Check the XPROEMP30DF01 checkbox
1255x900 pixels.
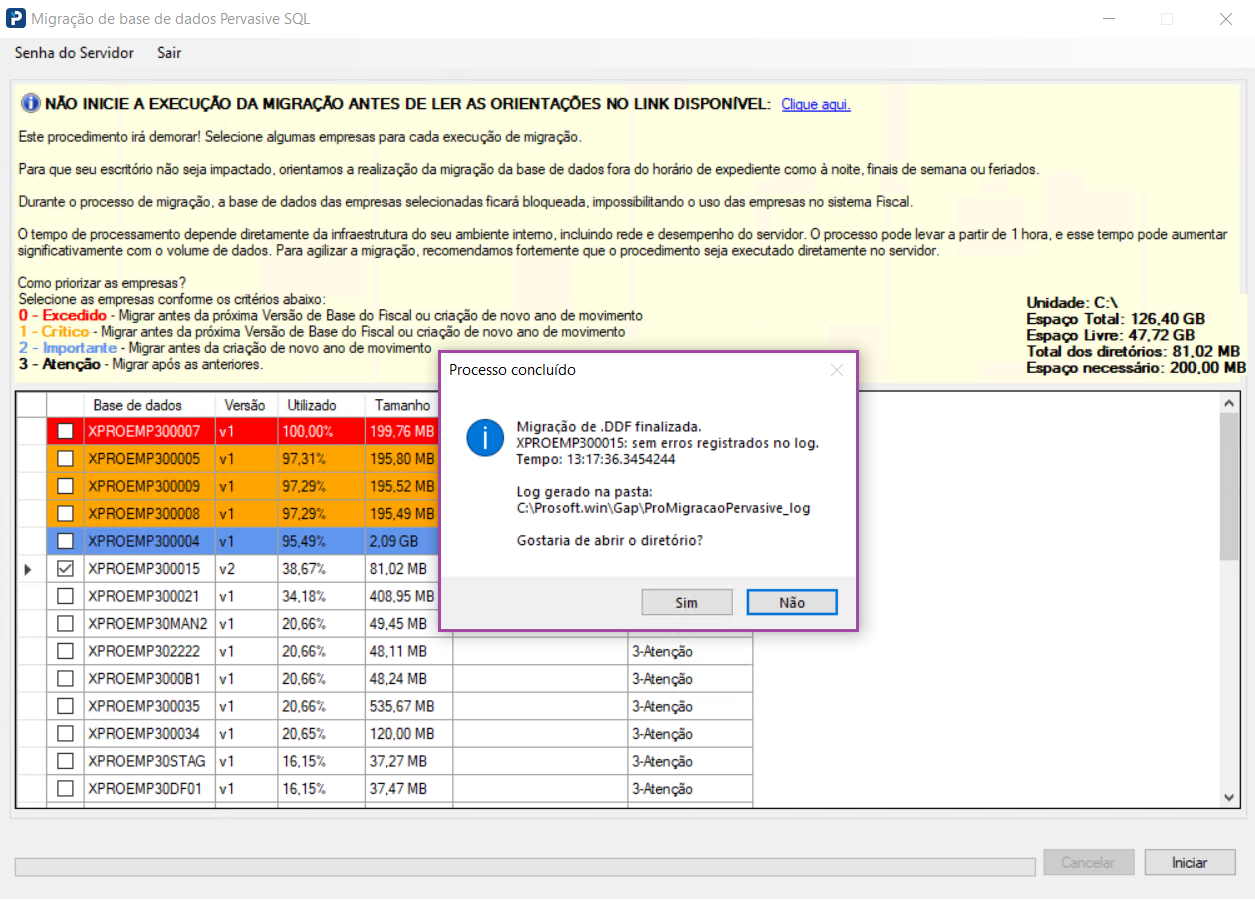pos(65,789)
